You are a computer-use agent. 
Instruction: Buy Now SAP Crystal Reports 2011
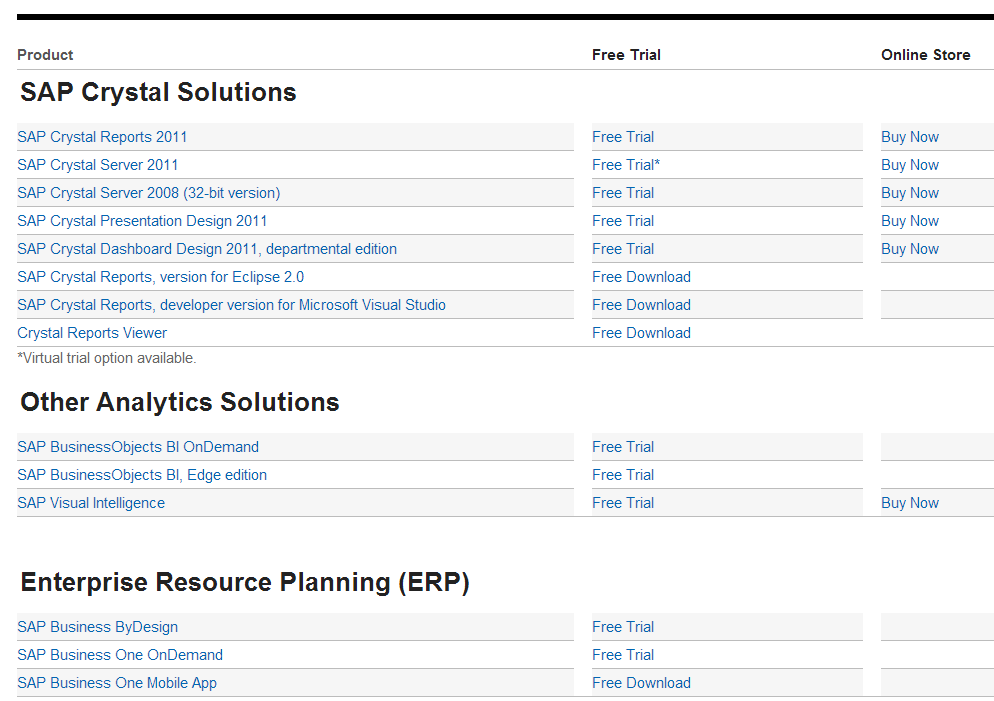(x=909, y=137)
